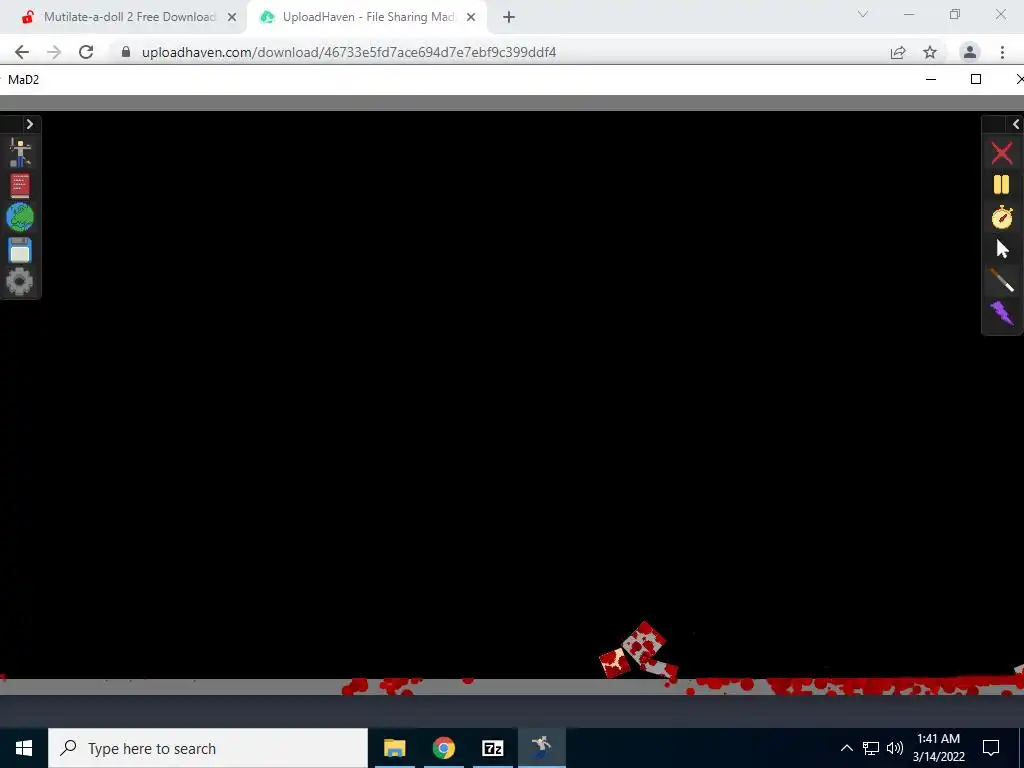Open 7-Zip from the taskbar
1024x768 pixels.
[492, 748]
